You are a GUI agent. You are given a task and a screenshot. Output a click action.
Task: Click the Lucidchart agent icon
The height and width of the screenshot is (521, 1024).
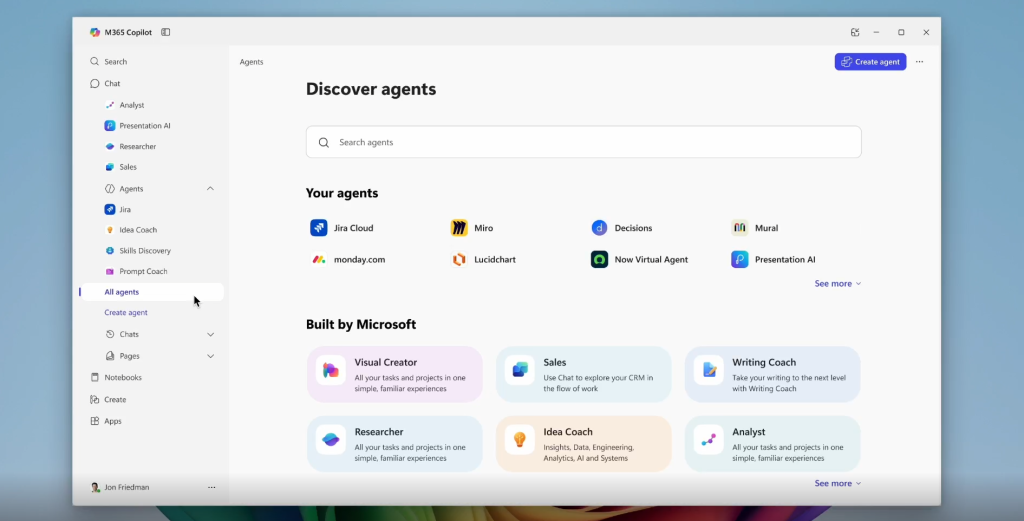coord(459,259)
